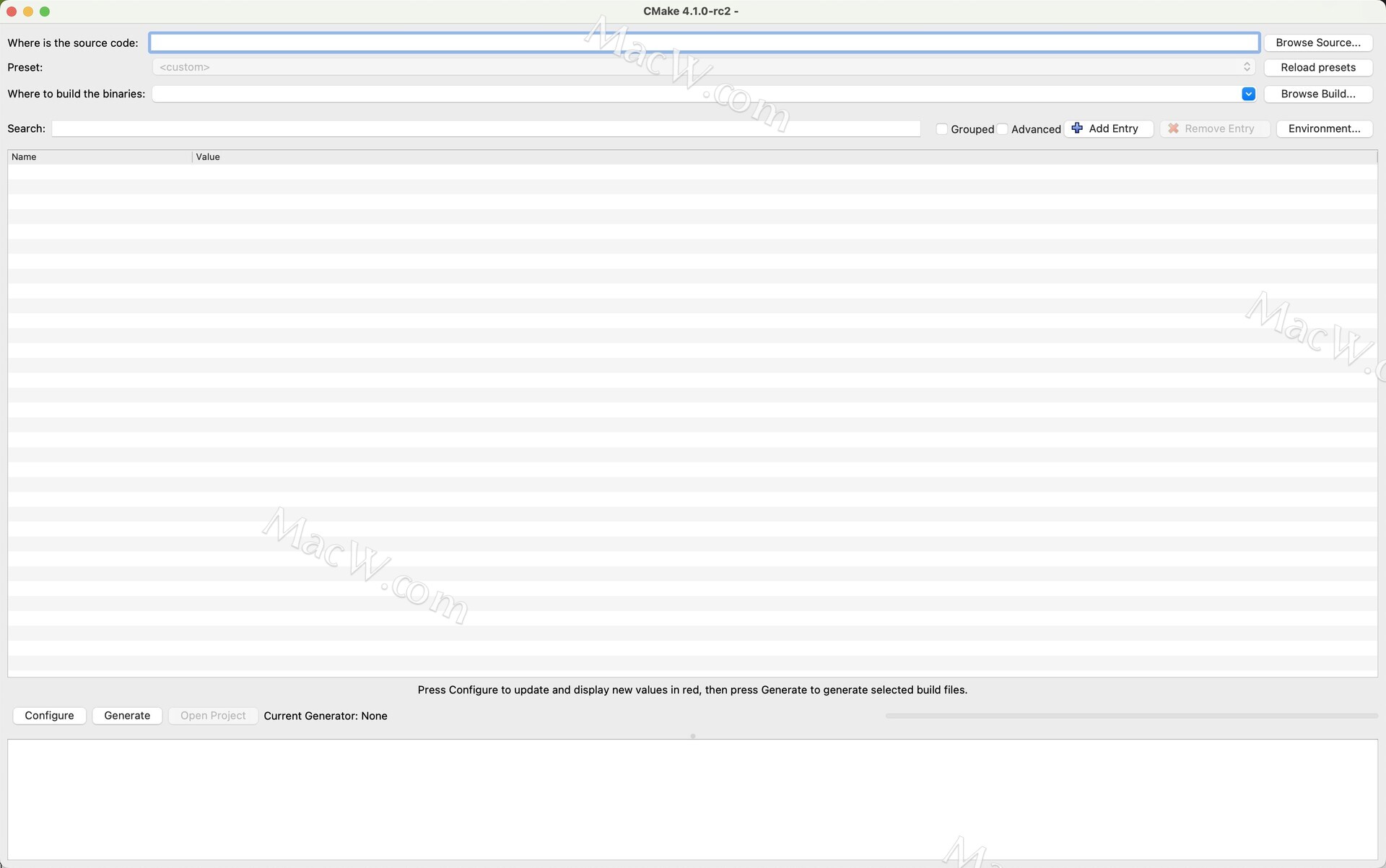Click the Reload presets button
This screenshot has width=1386, height=868.
(1318, 67)
